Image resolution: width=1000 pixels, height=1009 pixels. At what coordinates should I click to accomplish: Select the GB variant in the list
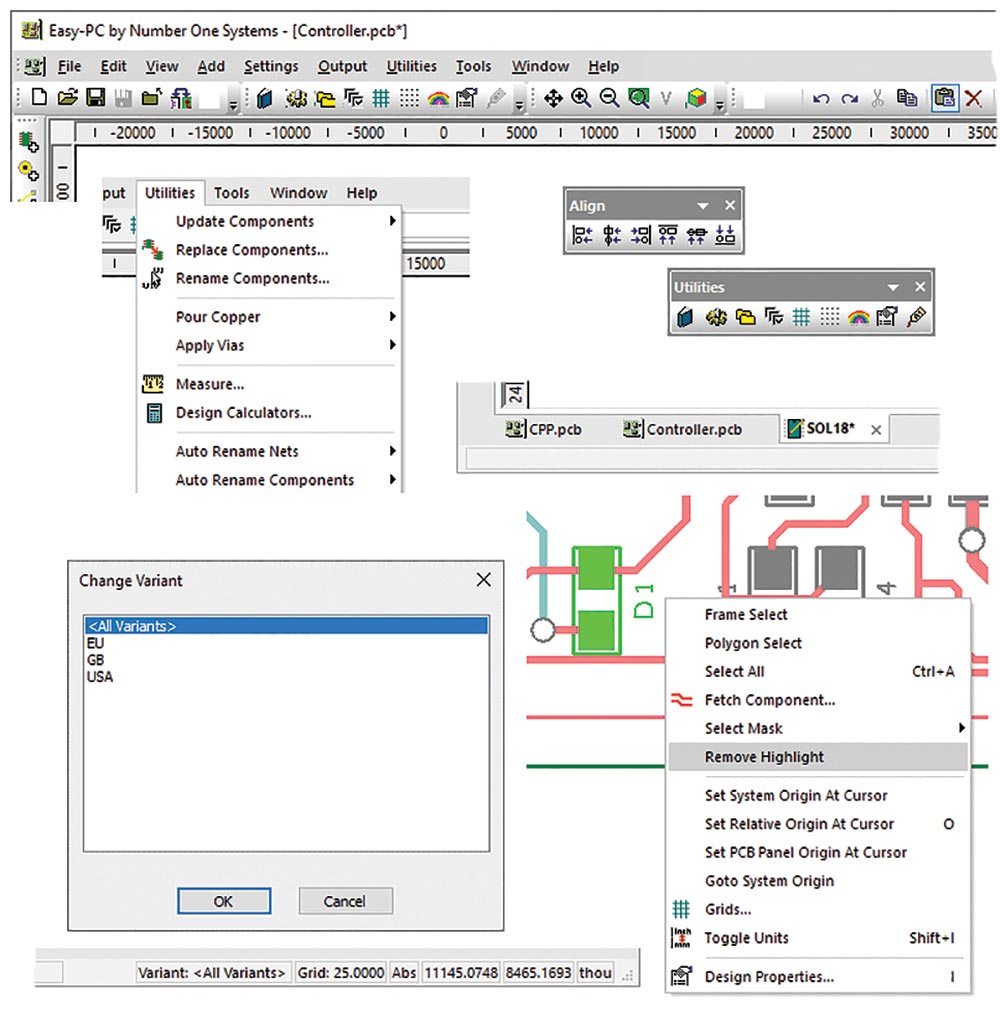286,660
